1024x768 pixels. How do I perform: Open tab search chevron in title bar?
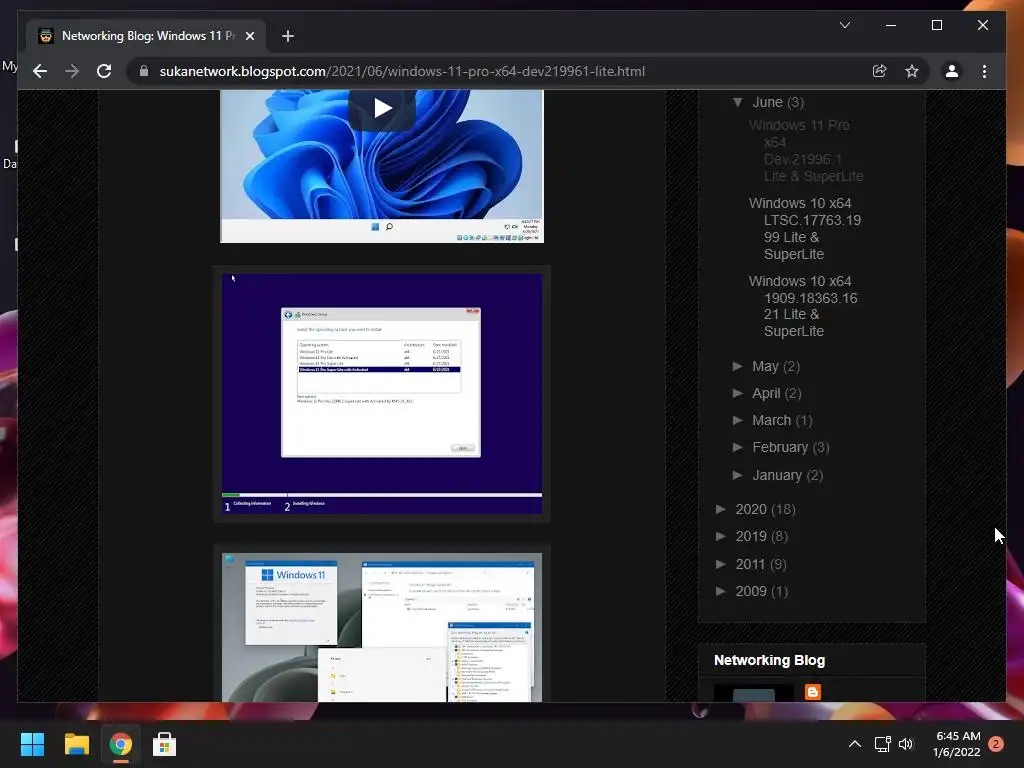tap(844, 25)
